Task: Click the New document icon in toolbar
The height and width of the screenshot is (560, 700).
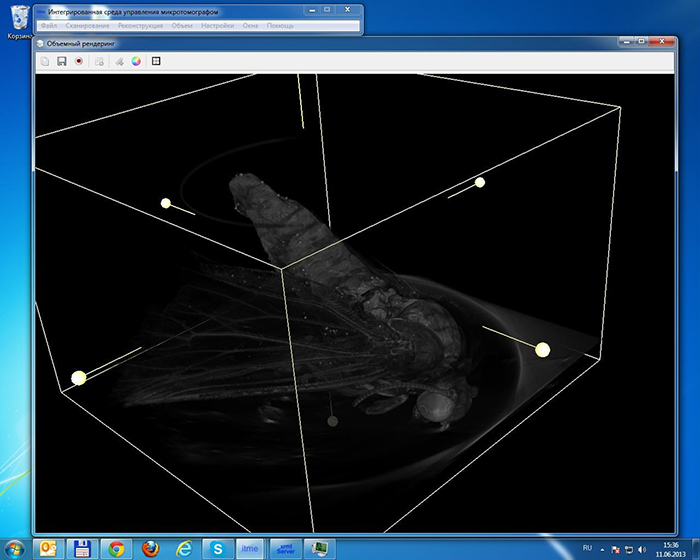Action: point(45,61)
